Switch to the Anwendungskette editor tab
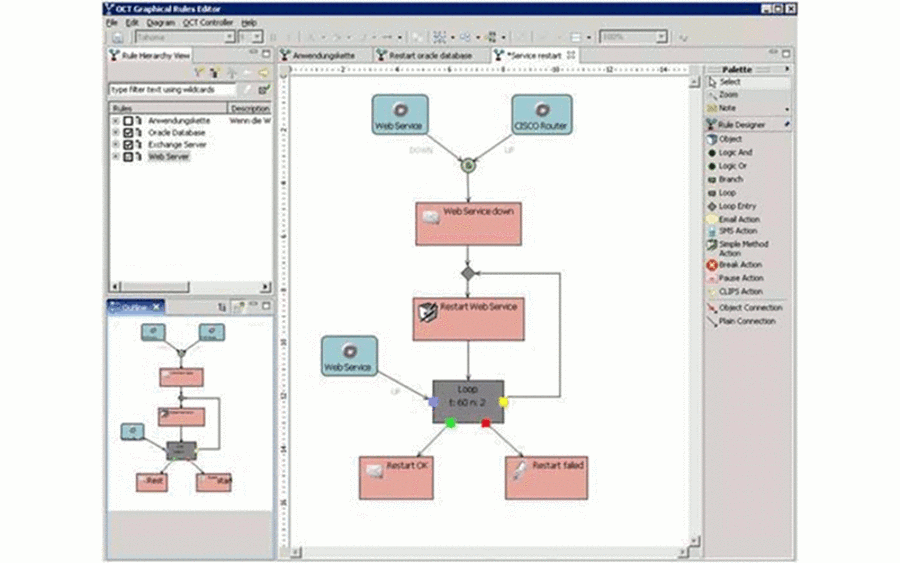 (x=324, y=55)
